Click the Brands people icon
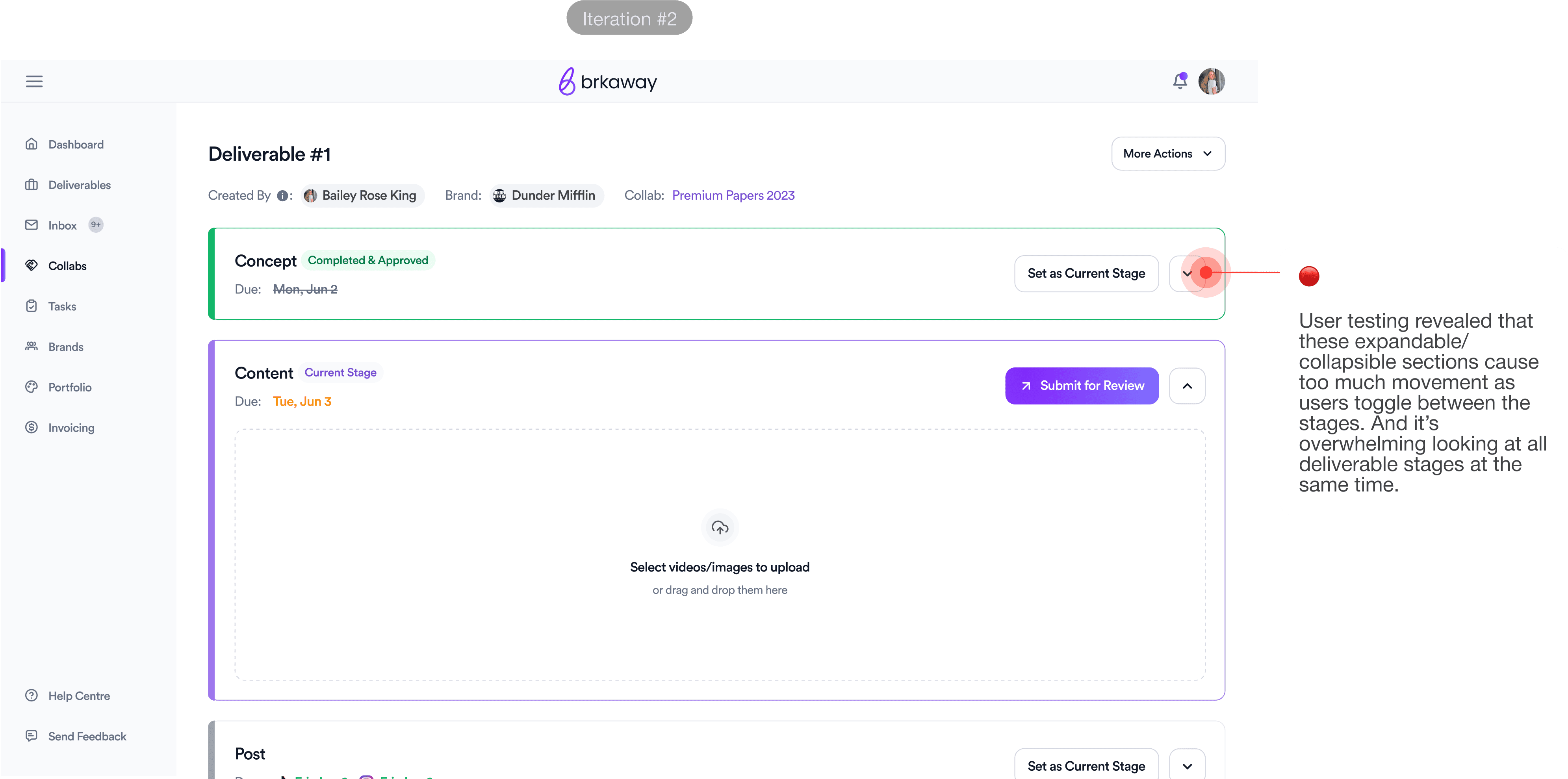The width and height of the screenshot is (1568, 779). pos(32,346)
